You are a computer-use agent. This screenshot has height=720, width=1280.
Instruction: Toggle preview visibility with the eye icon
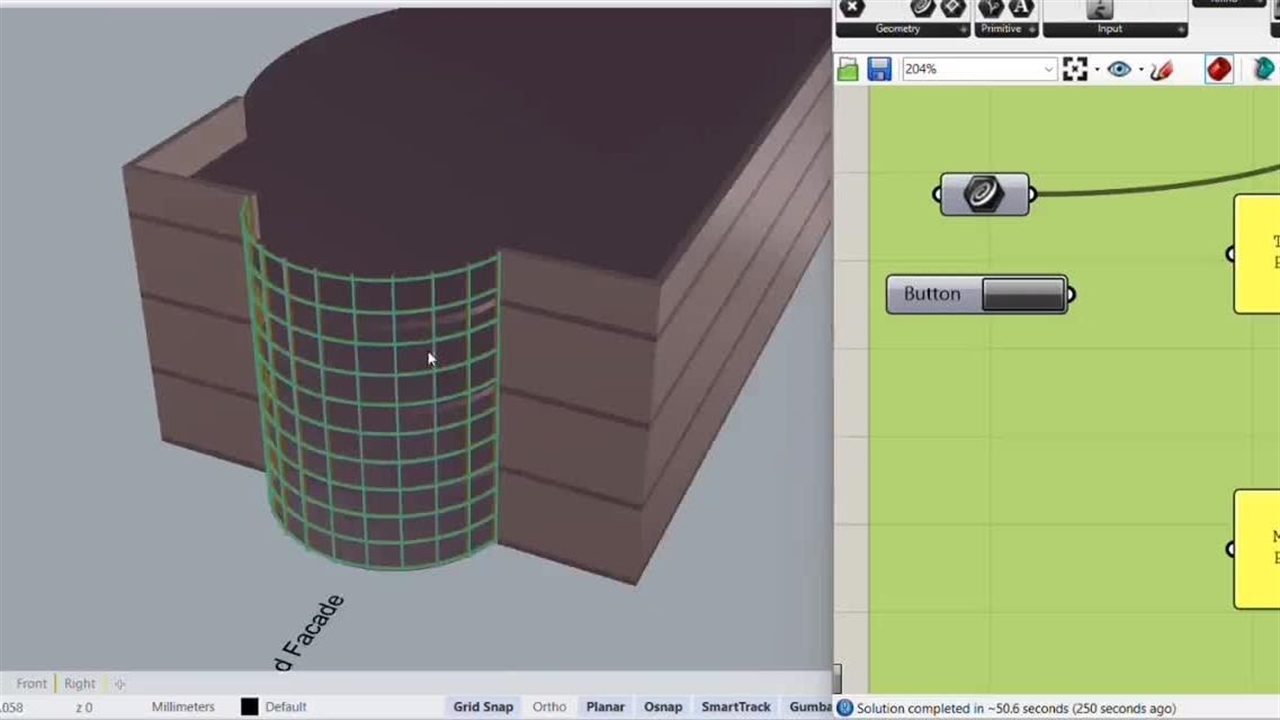coord(1118,69)
